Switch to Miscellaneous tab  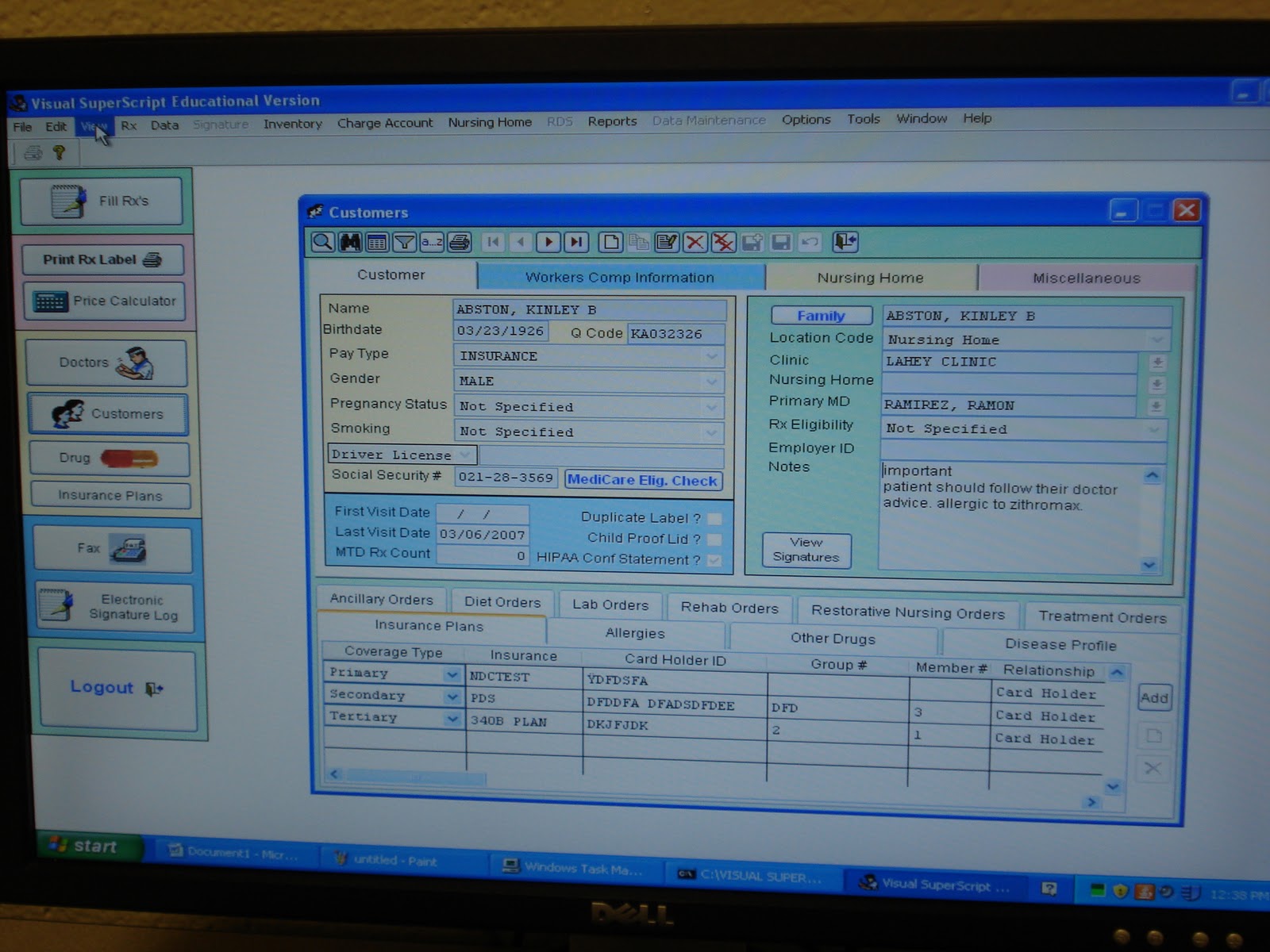(x=1087, y=278)
